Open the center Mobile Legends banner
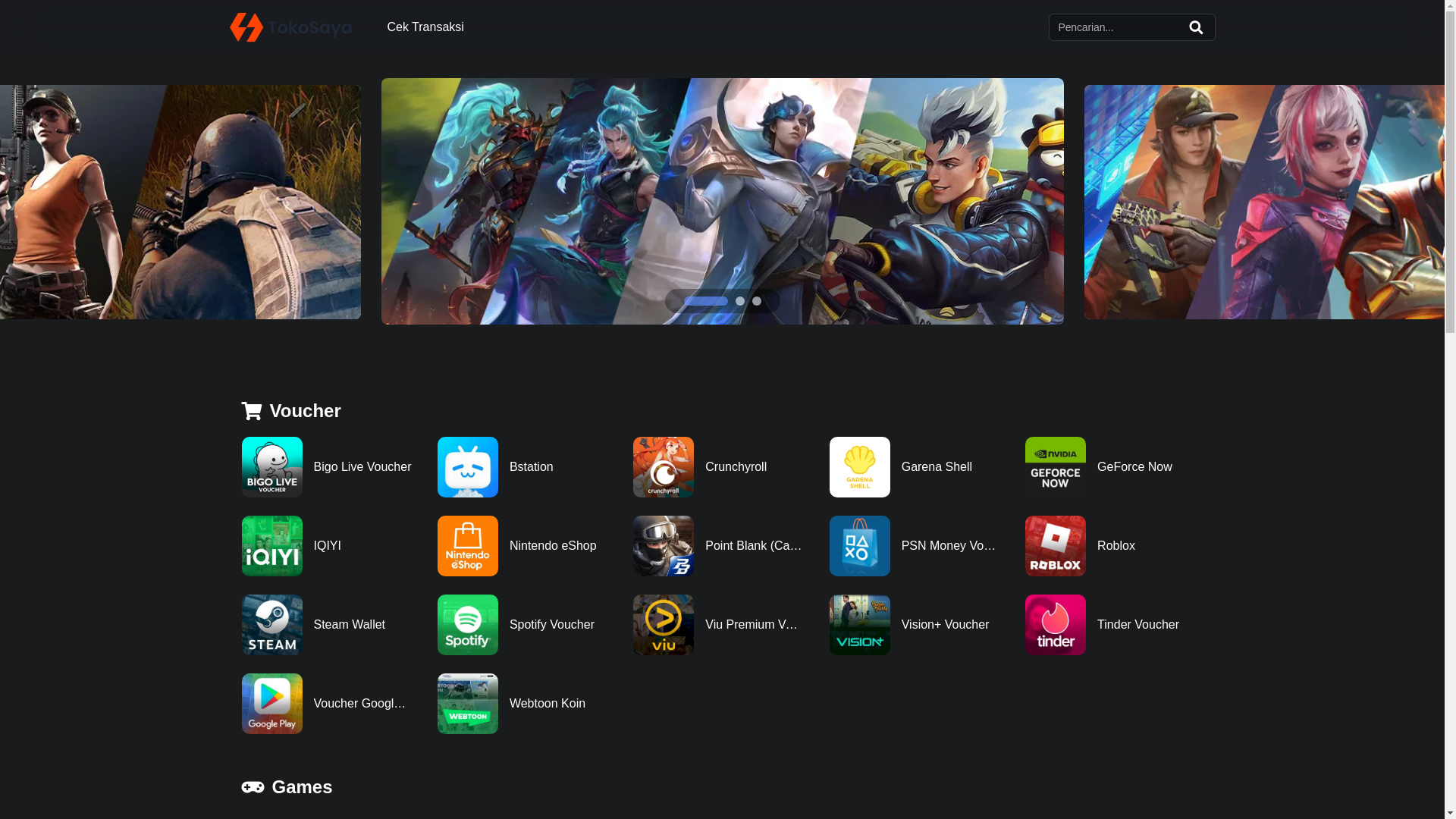Viewport: 1456px width, 819px height. pos(723,201)
